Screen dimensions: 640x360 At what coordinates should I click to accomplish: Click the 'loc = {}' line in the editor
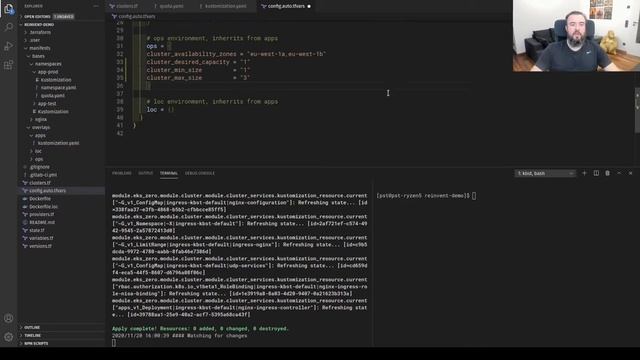coord(160,110)
